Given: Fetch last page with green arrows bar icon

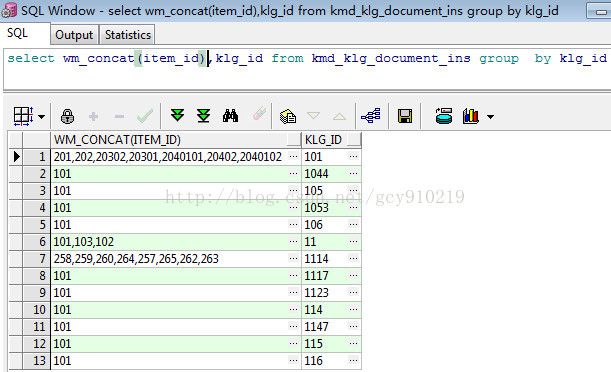Looking at the screenshot, I should click(x=203, y=115).
